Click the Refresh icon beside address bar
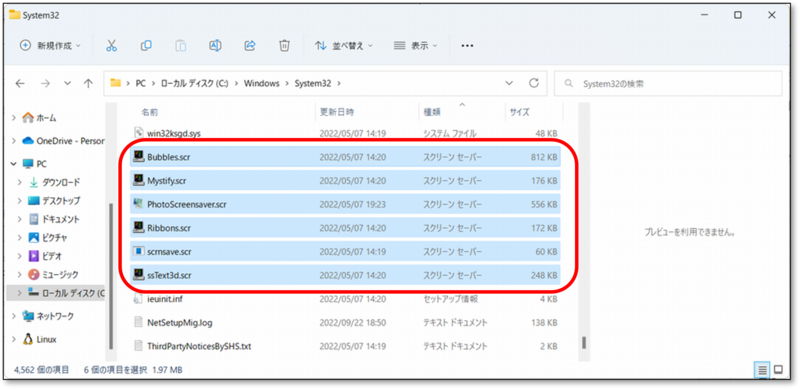Screen dimensions: 800x389 click(534, 83)
